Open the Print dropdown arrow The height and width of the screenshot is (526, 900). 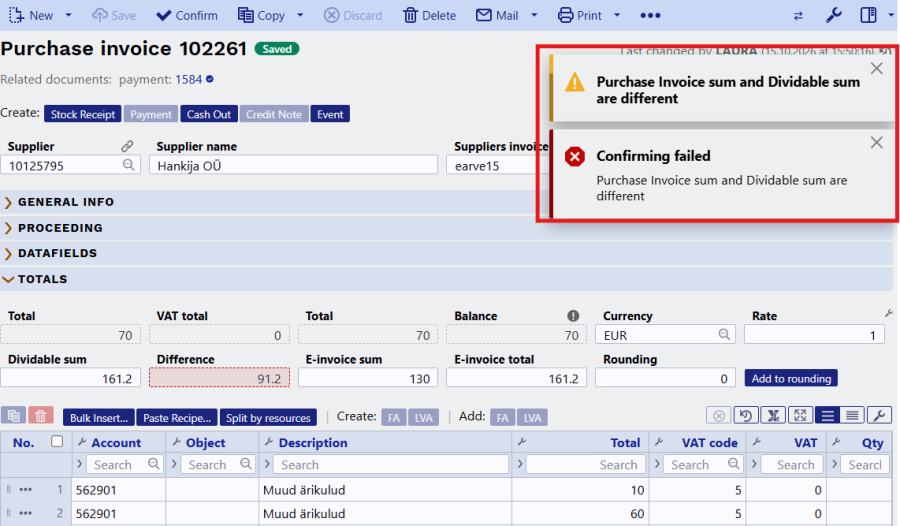(617, 16)
